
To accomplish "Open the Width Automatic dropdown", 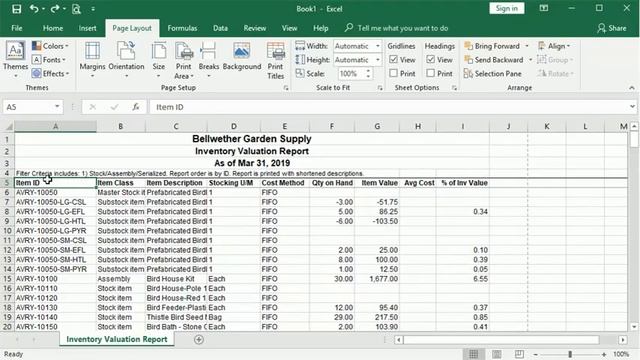I will [378, 46].
